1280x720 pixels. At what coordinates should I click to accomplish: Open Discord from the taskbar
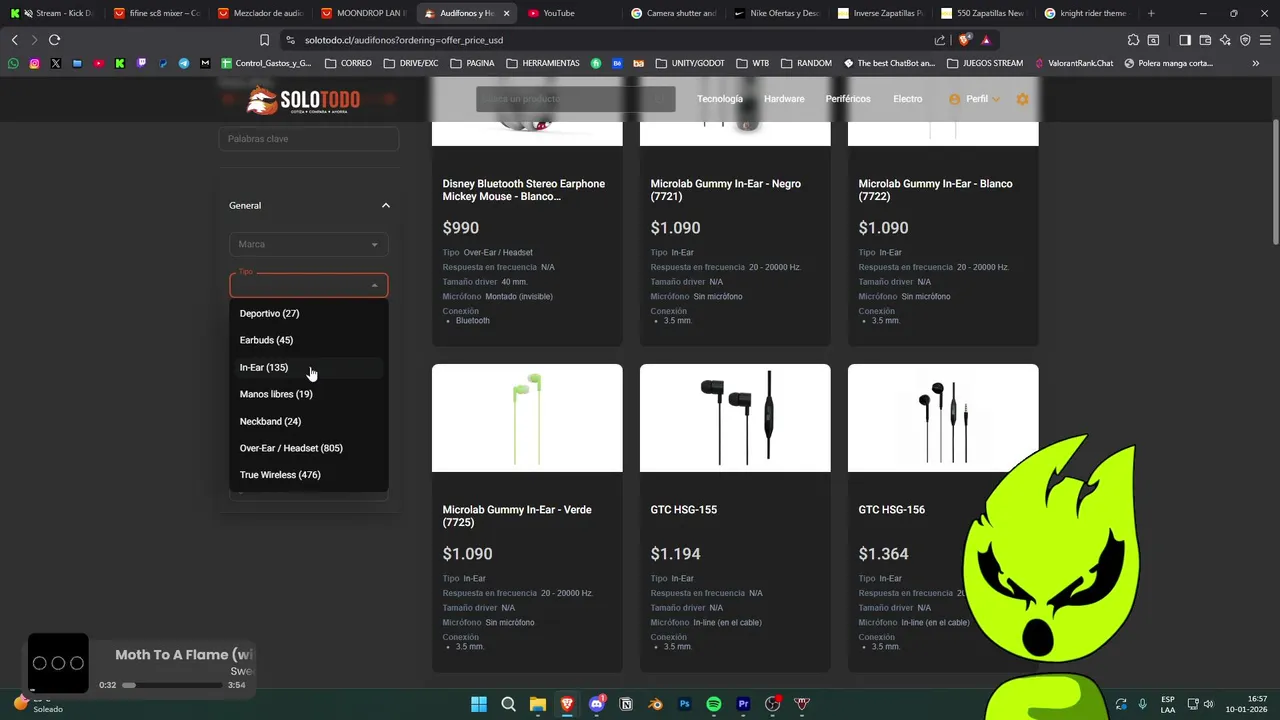[x=597, y=704]
